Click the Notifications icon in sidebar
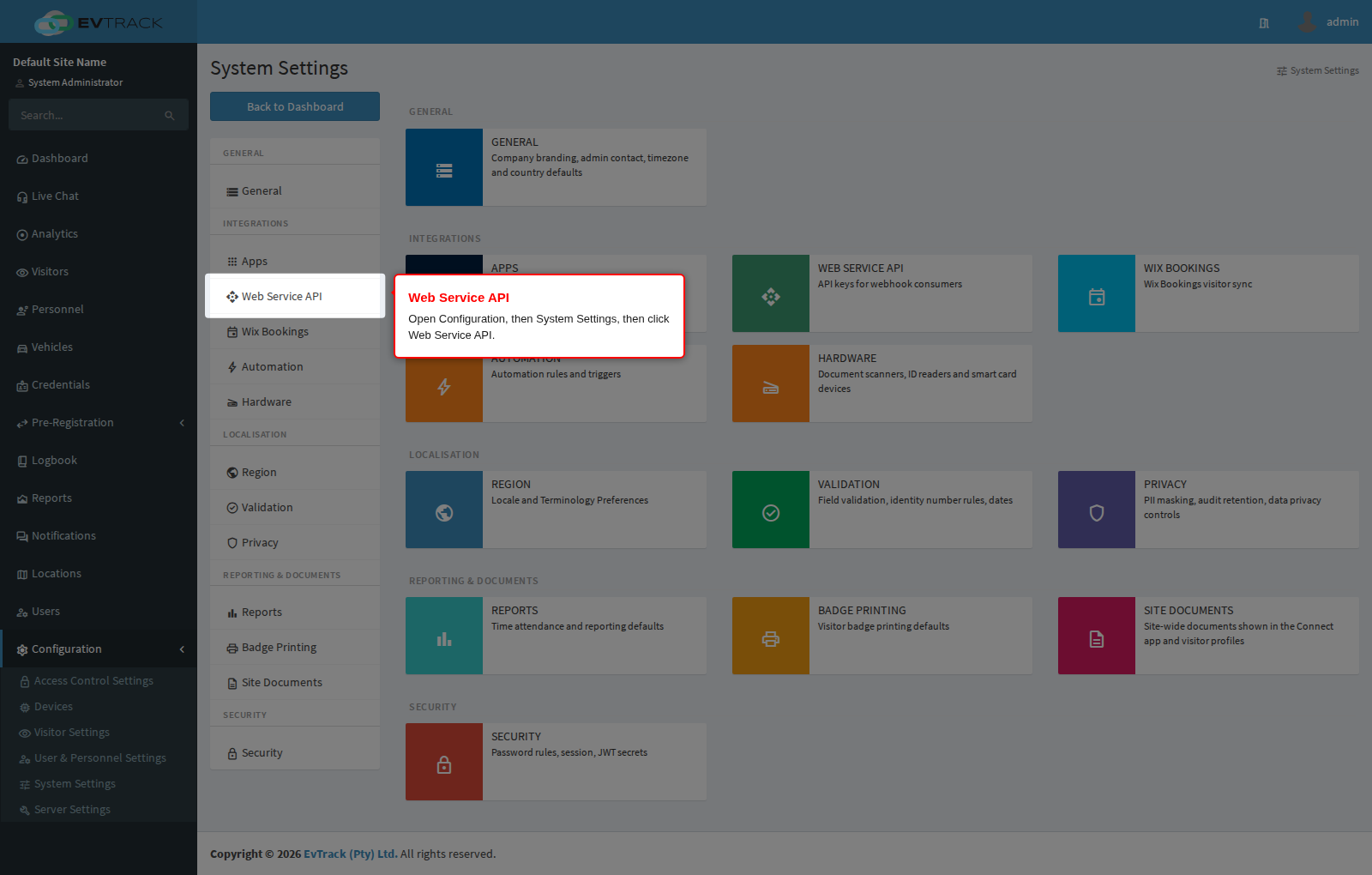 click(x=22, y=537)
